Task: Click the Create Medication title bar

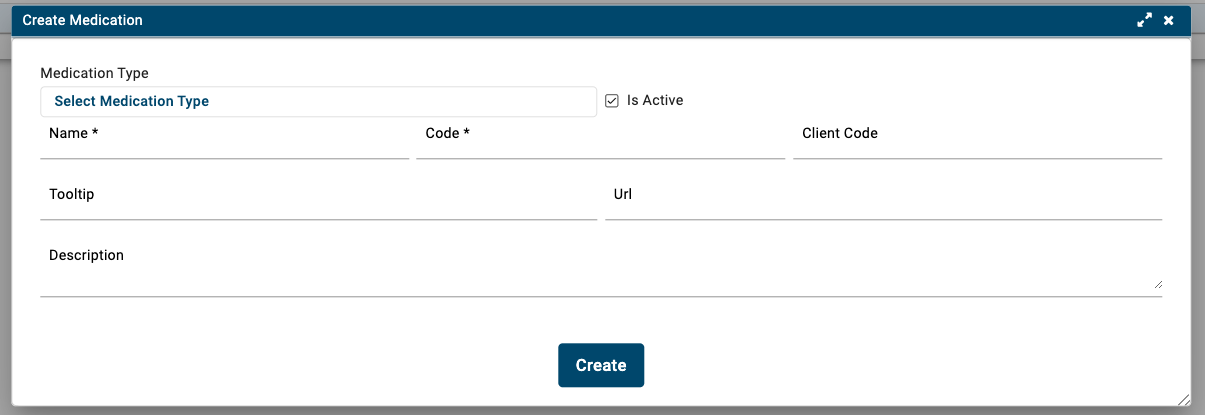Action: point(600,20)
